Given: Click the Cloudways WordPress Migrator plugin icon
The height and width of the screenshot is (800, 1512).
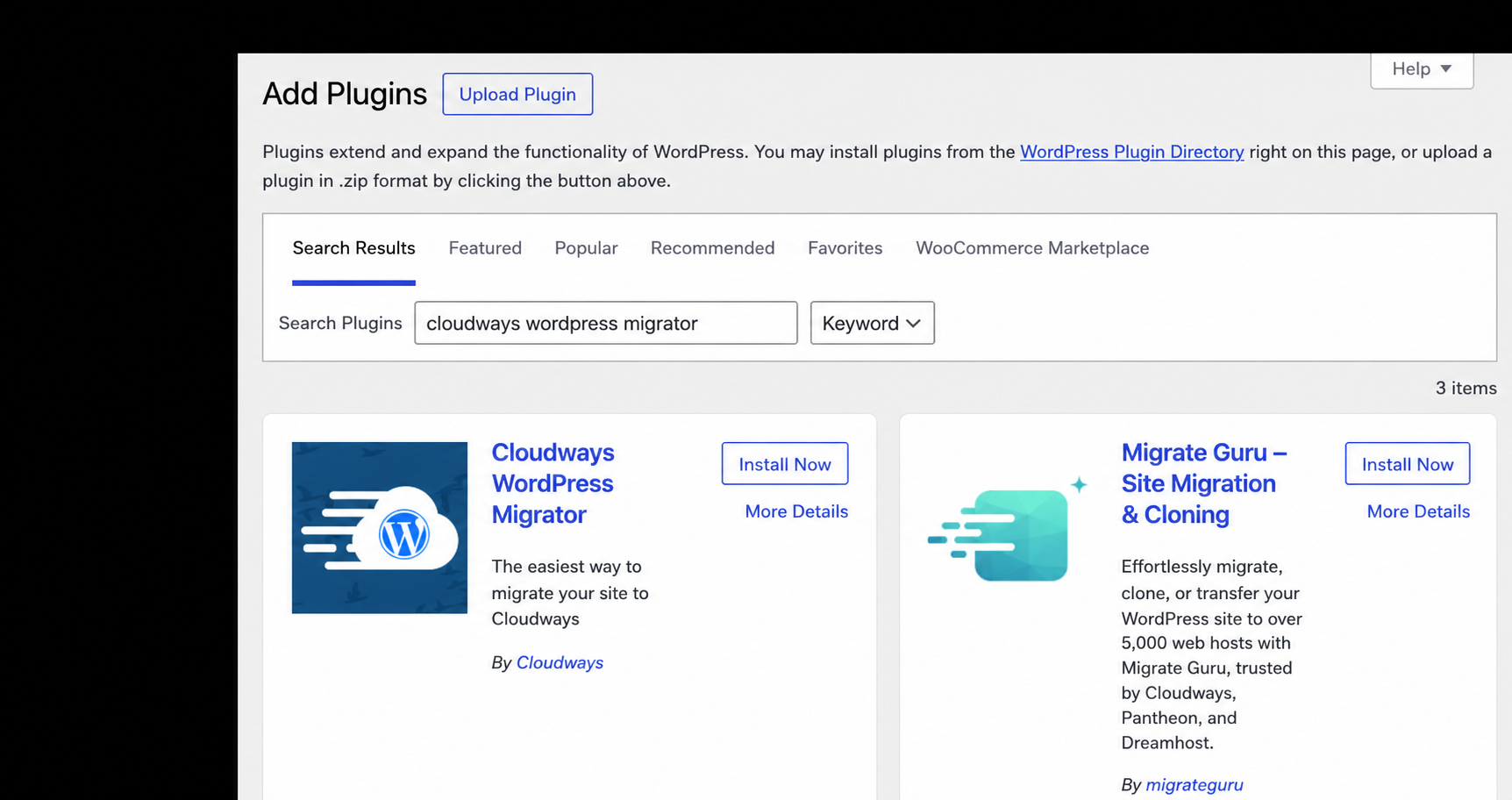Looking at the screenshot, I should click(380, 528).
